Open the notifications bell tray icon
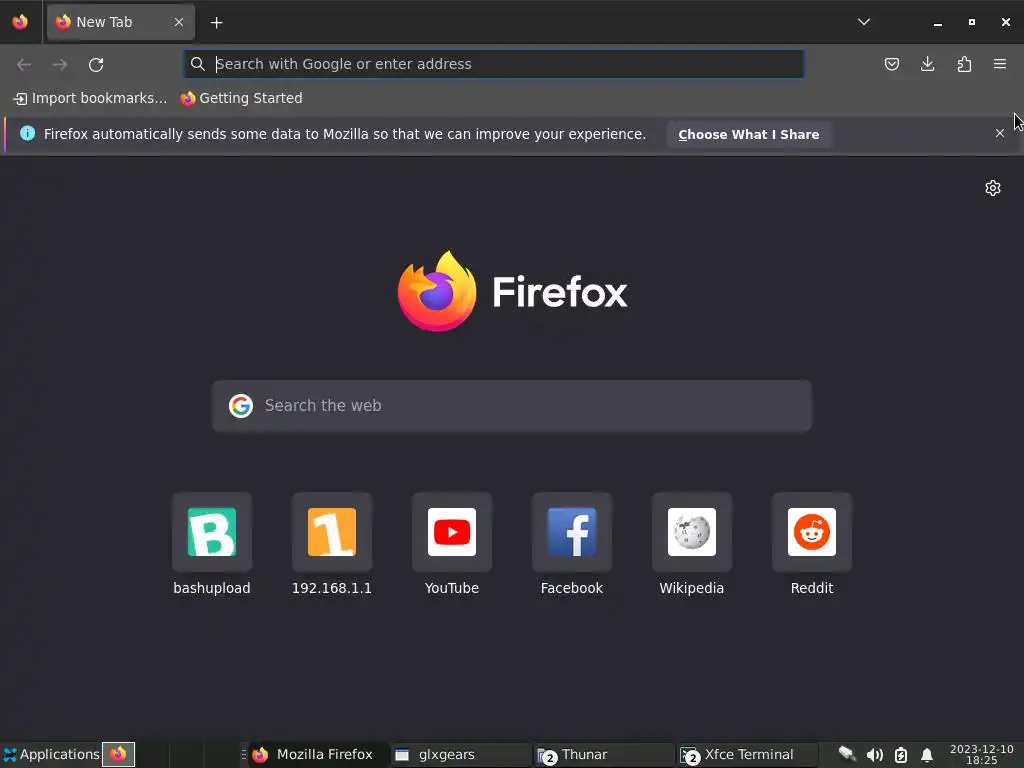This screenshot has height=768, width=1024. pos(926,755)
